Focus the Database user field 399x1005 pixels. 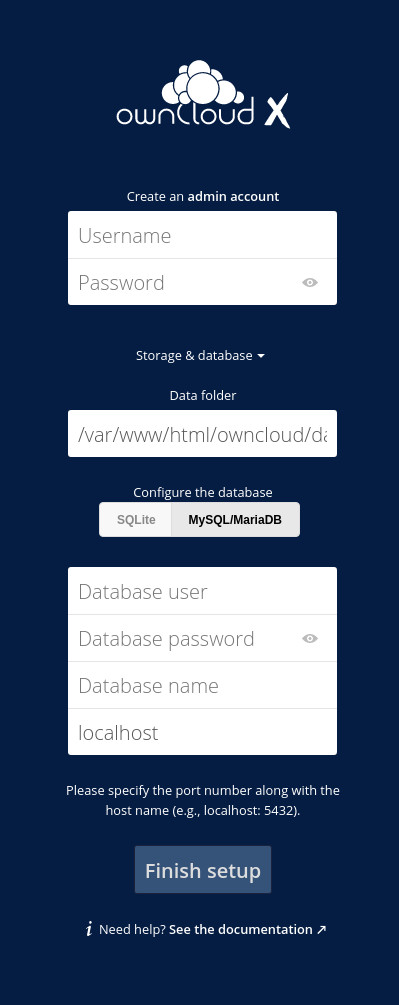[202, 591]
